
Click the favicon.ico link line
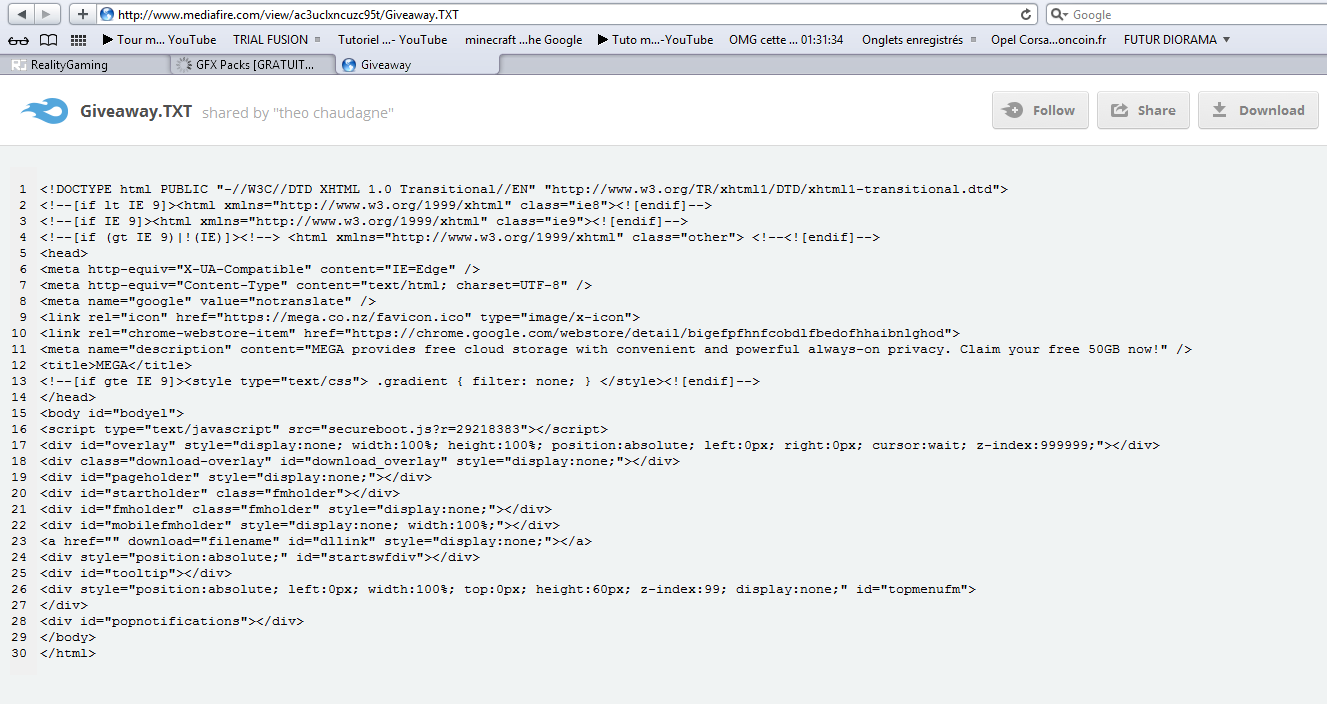click(x=340, y=317)
